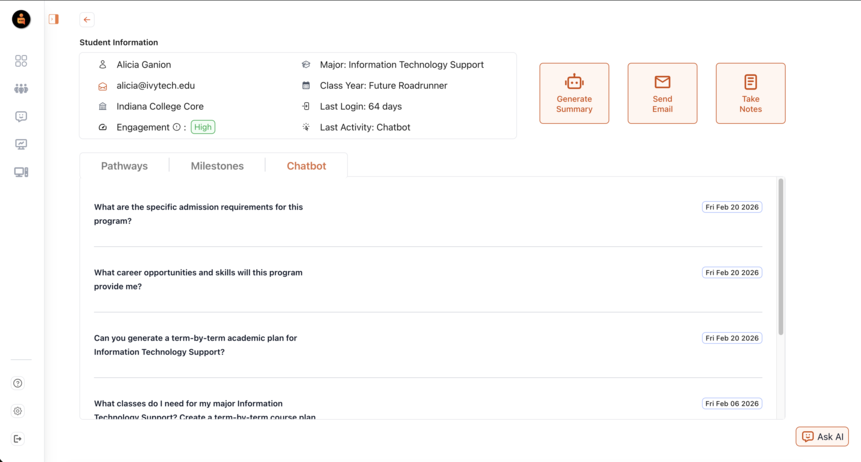This screenshot has width=861, height=462.
Task: Open the dashboard grid icon in sidebar
Action: click(21, 61)
